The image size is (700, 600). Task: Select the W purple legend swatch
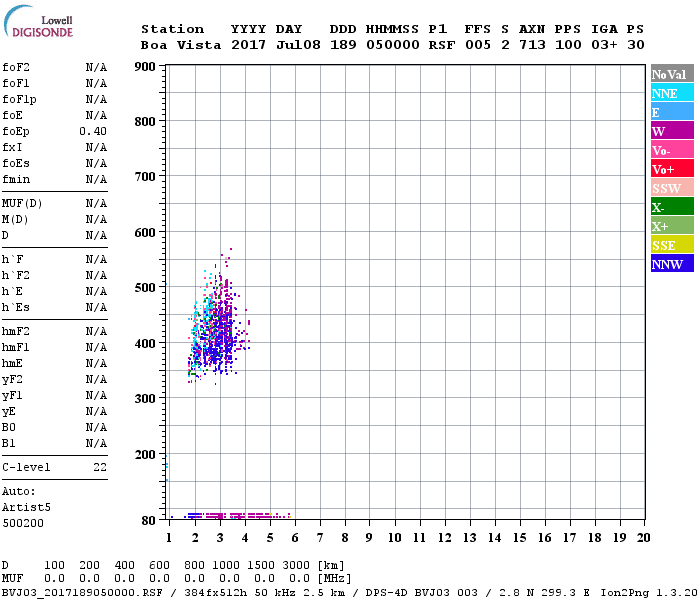pos(671,132)
